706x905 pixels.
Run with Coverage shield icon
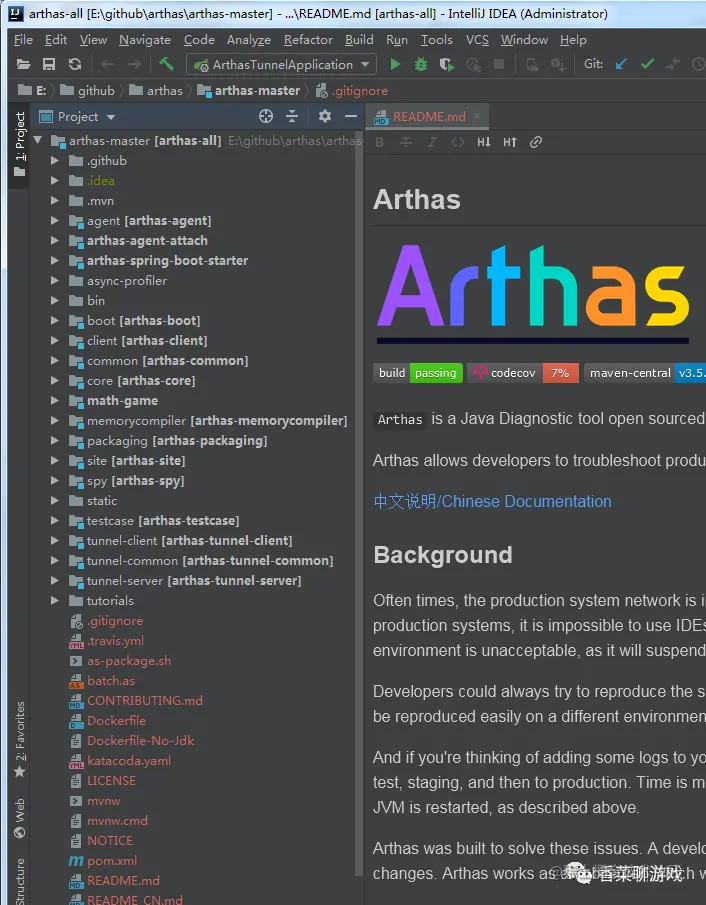click(447, 64)
